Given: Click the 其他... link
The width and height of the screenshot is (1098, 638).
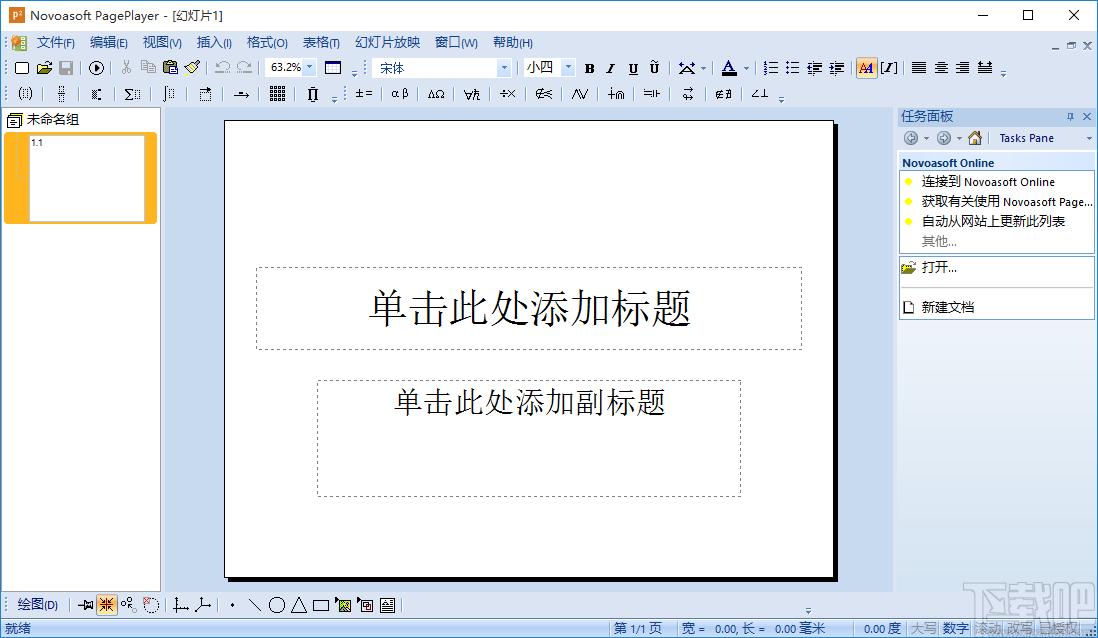Looking at the screenshot, I should coord(939,241).
